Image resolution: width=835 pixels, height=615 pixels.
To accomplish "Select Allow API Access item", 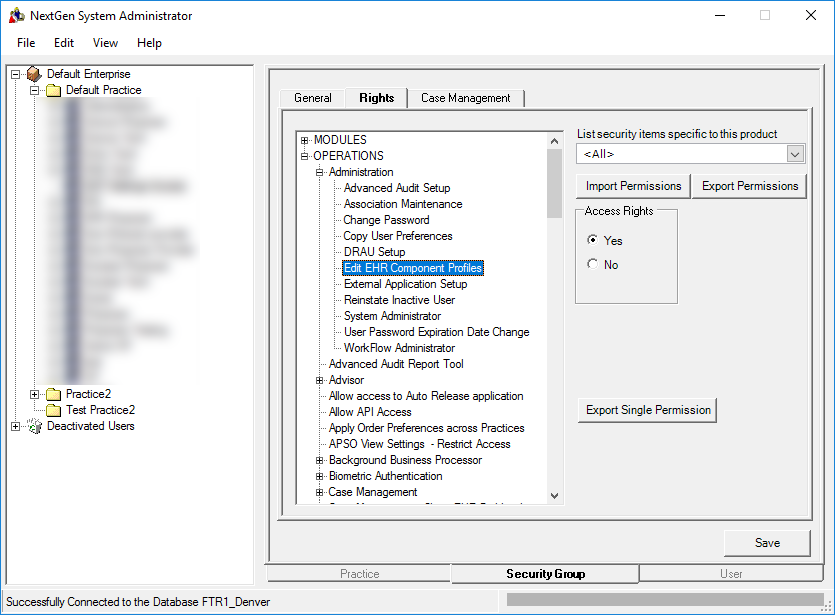I will 370,412.
